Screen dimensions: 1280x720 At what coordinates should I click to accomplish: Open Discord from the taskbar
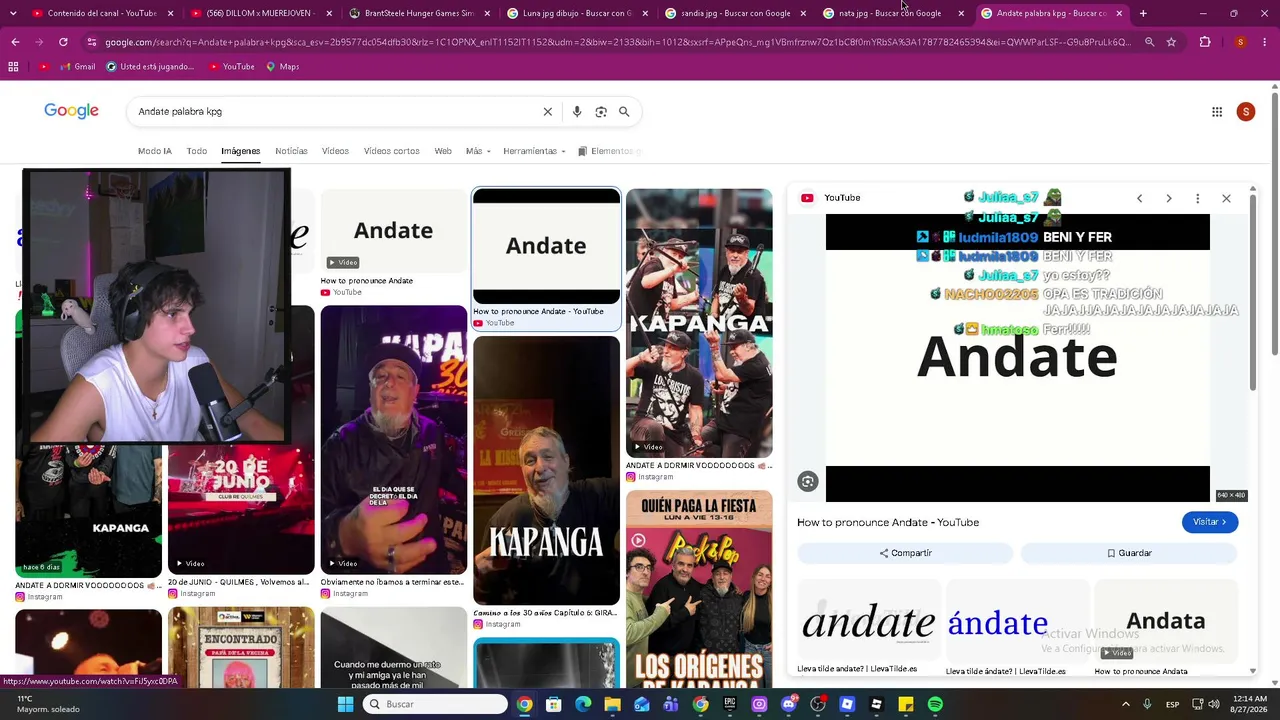point(789,704)
